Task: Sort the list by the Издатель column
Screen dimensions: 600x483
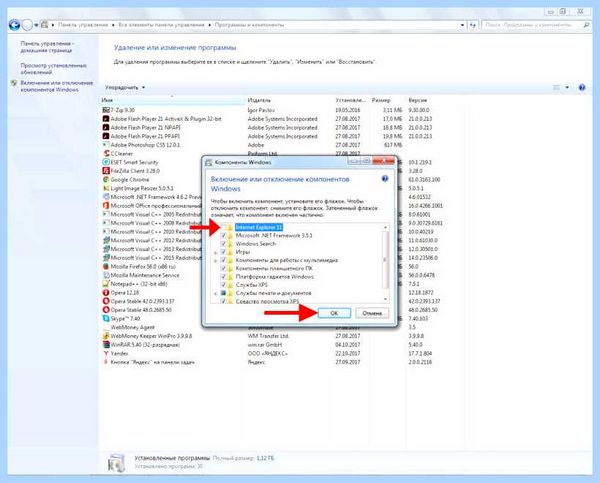Action: click(289, 100)
